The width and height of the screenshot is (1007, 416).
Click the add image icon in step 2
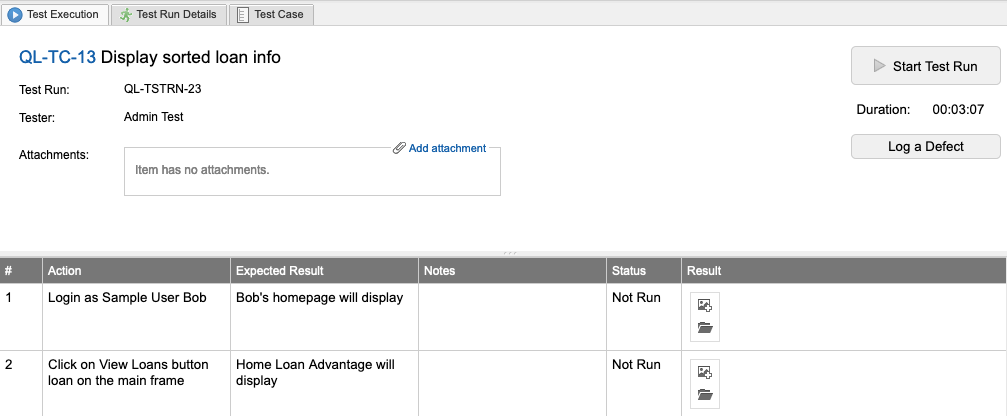[704, 372]
